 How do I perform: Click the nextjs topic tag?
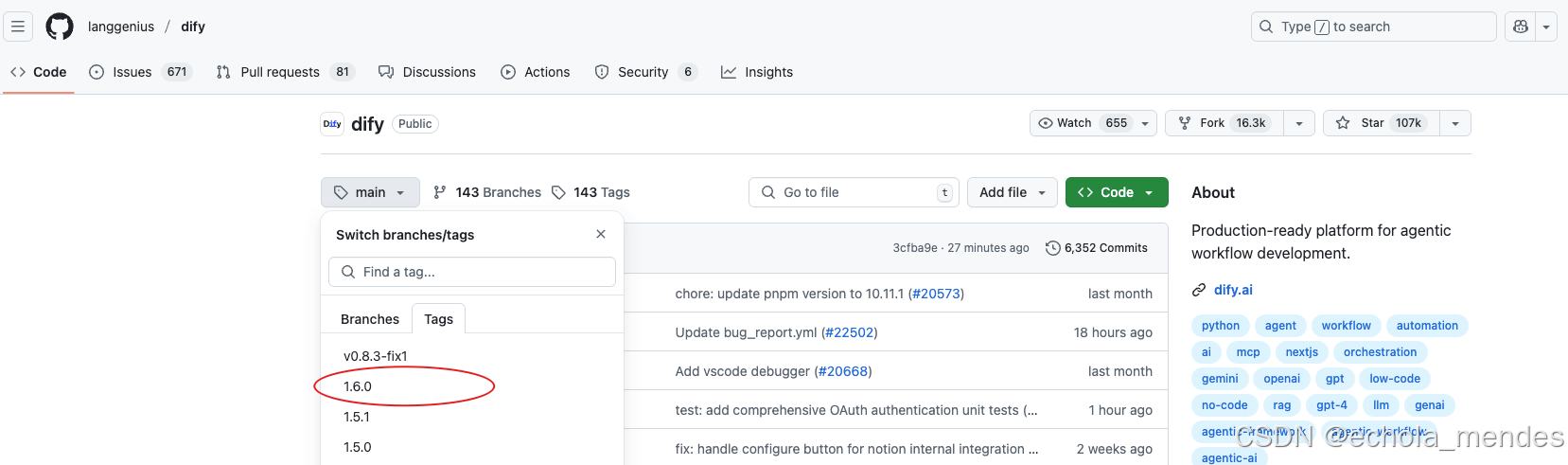pyautogui.click(x=1302, y=352)
